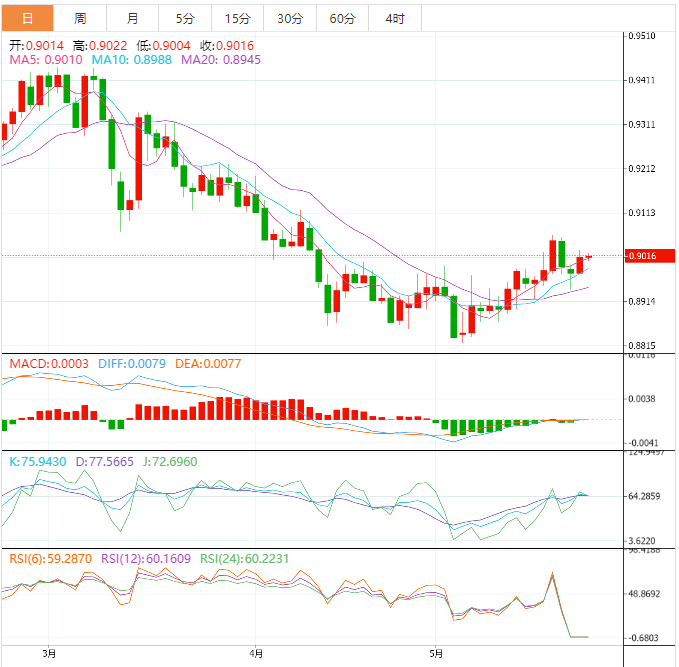Open the 4时 (4-hour) tab
The height and width of the screenshot is (667, 679).
click(x=394, y=18)
